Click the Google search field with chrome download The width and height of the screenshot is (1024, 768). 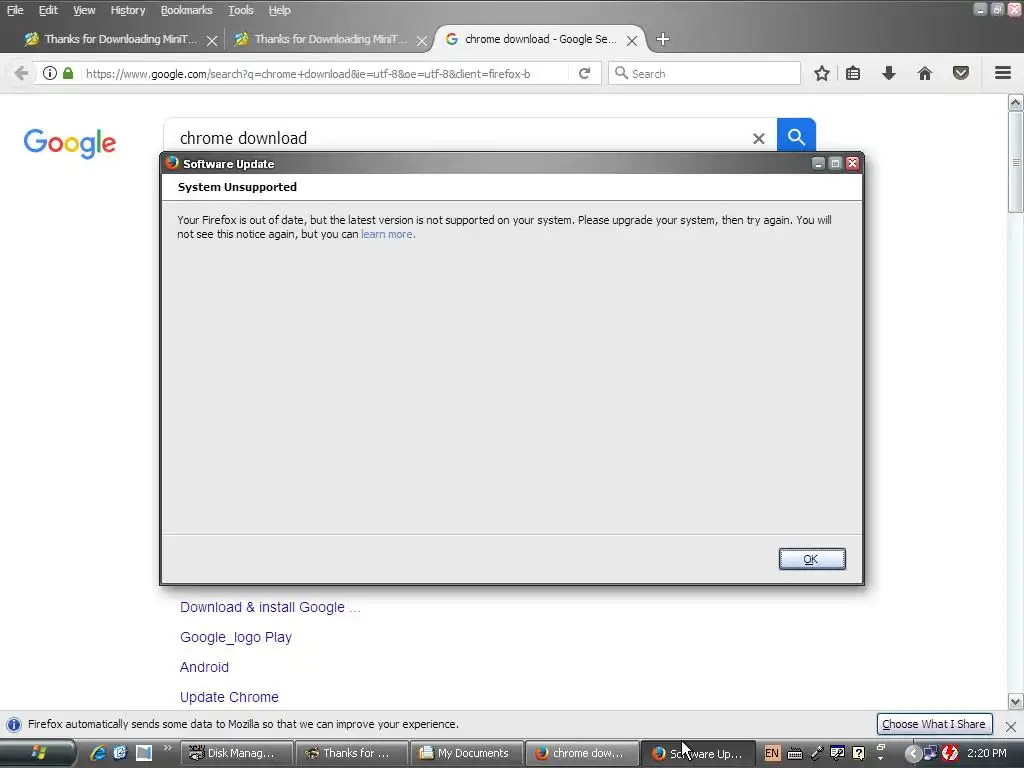[x=457, y=138]
